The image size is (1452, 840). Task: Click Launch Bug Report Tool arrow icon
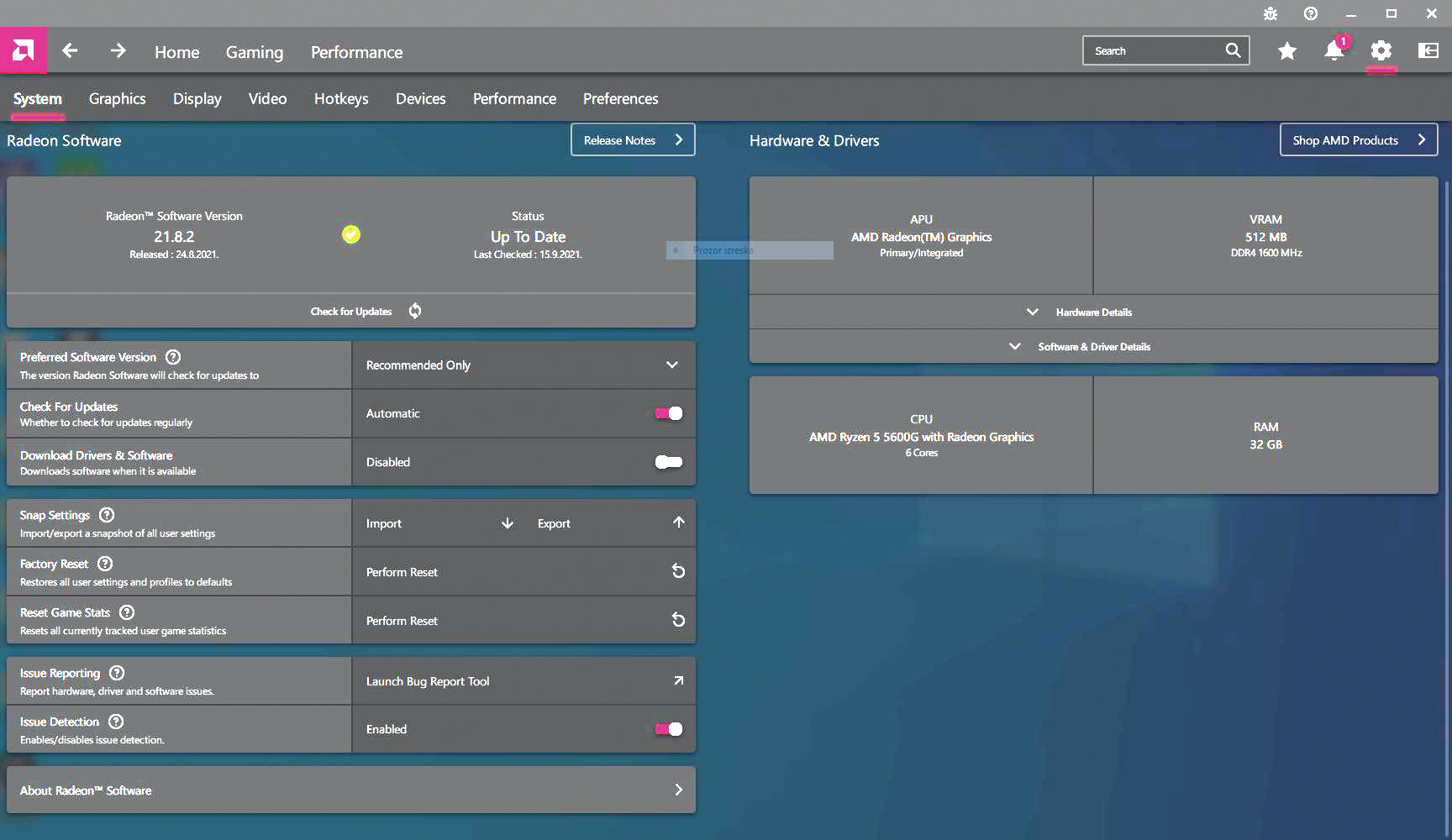coord(678,680)
